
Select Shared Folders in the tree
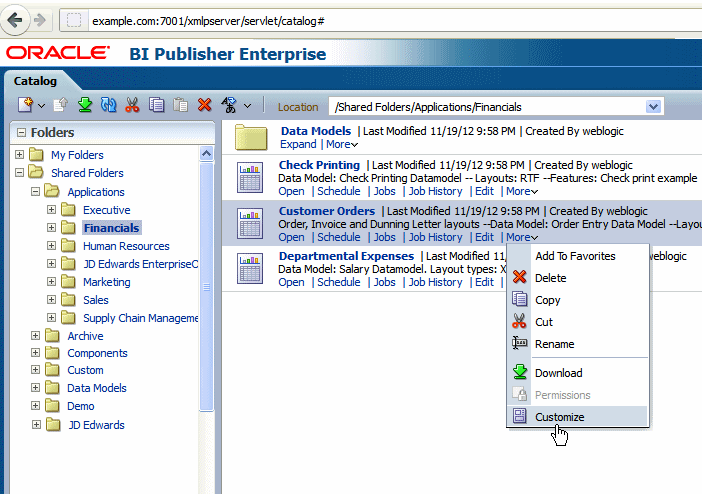click(87, 173)
